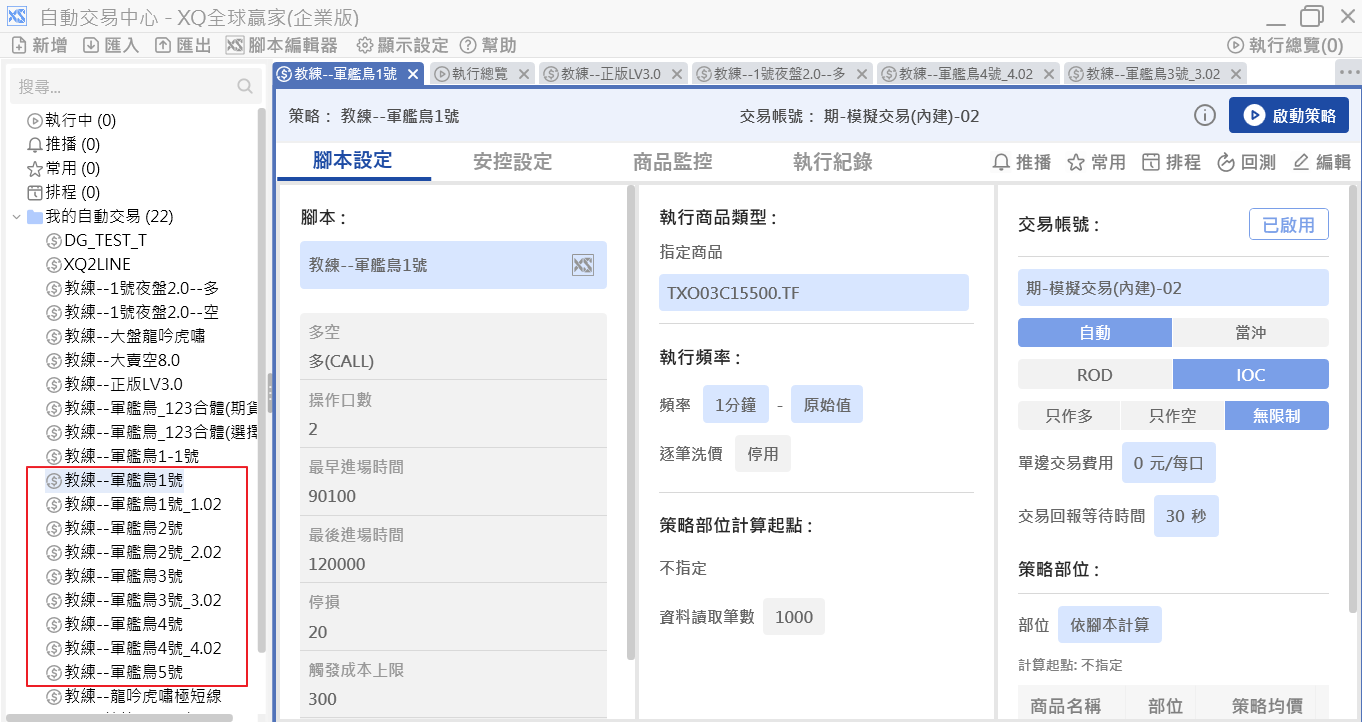Click the search magnifier icon in sidebar
This screenshot has height=722, width=1362.
[245, 87]
